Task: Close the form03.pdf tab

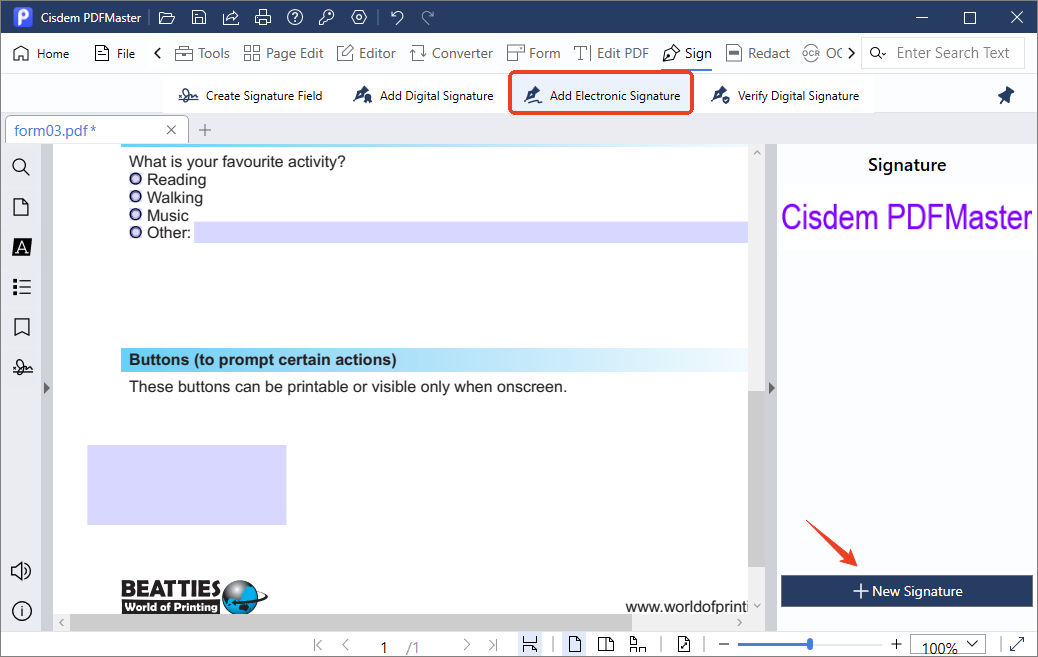Action: (x=171, y=130)
